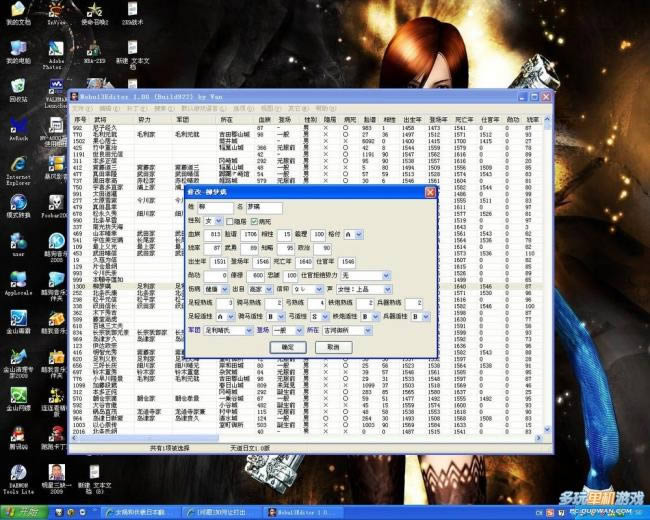This screenshot has width=650, height=520.
Task: Launch the 腾讯QQ desktop shortcut
Action: pos(18,438)
